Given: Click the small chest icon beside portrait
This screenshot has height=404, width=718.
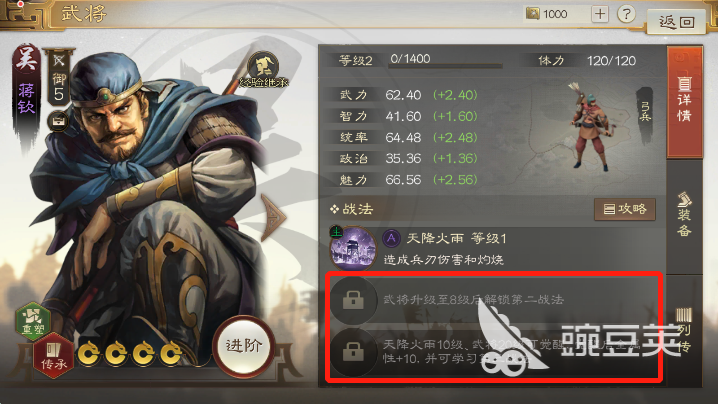Looking at the screenshot, I should (58, 122).
